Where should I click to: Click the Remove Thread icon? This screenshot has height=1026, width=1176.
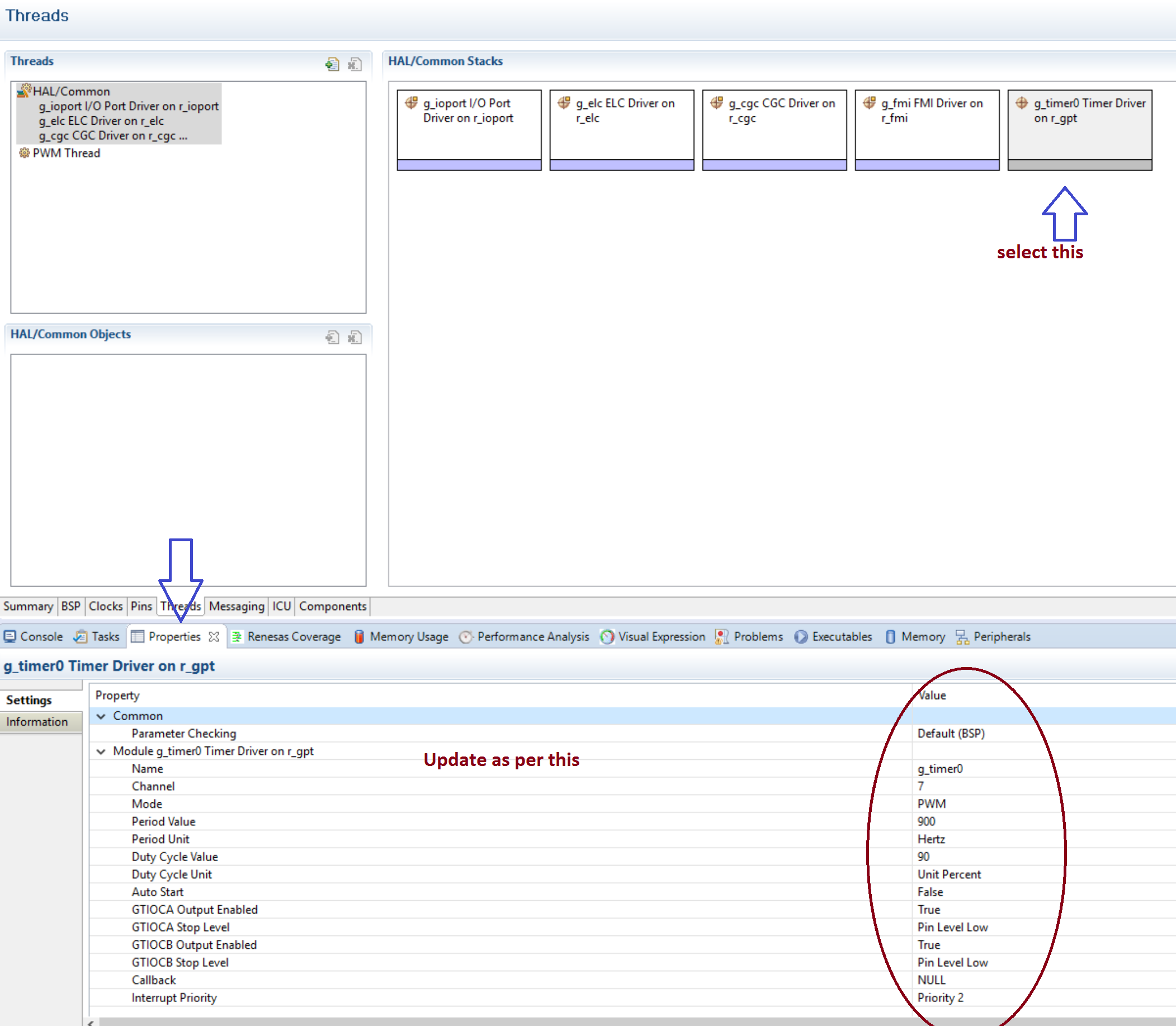(x=355, y=64)
